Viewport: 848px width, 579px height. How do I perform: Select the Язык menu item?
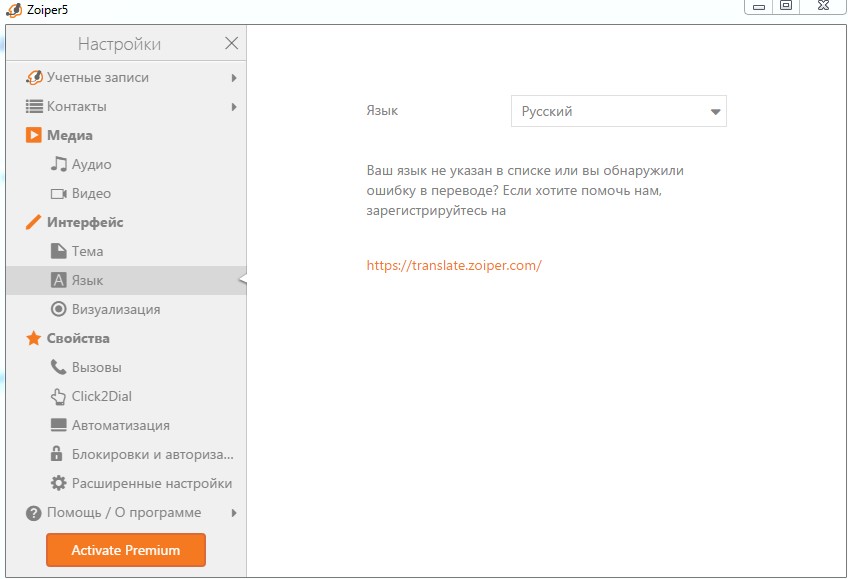(x=126, y=280)
